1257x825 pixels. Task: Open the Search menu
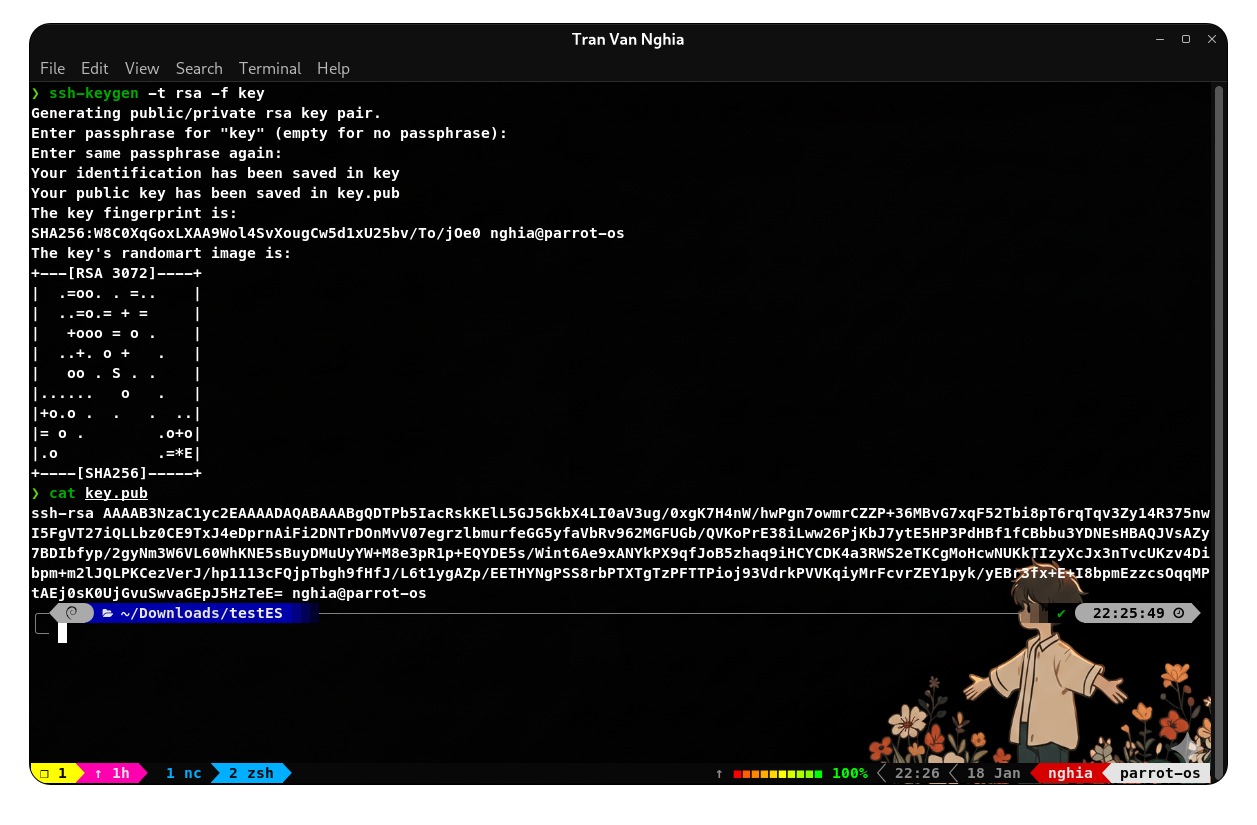tap(199, 68)
